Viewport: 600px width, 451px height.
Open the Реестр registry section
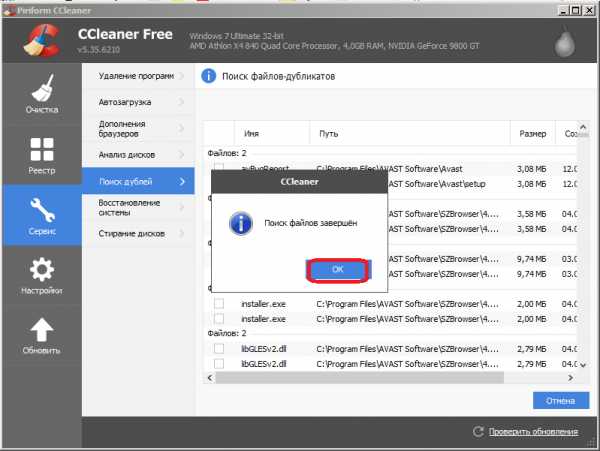tap(42, 155)
